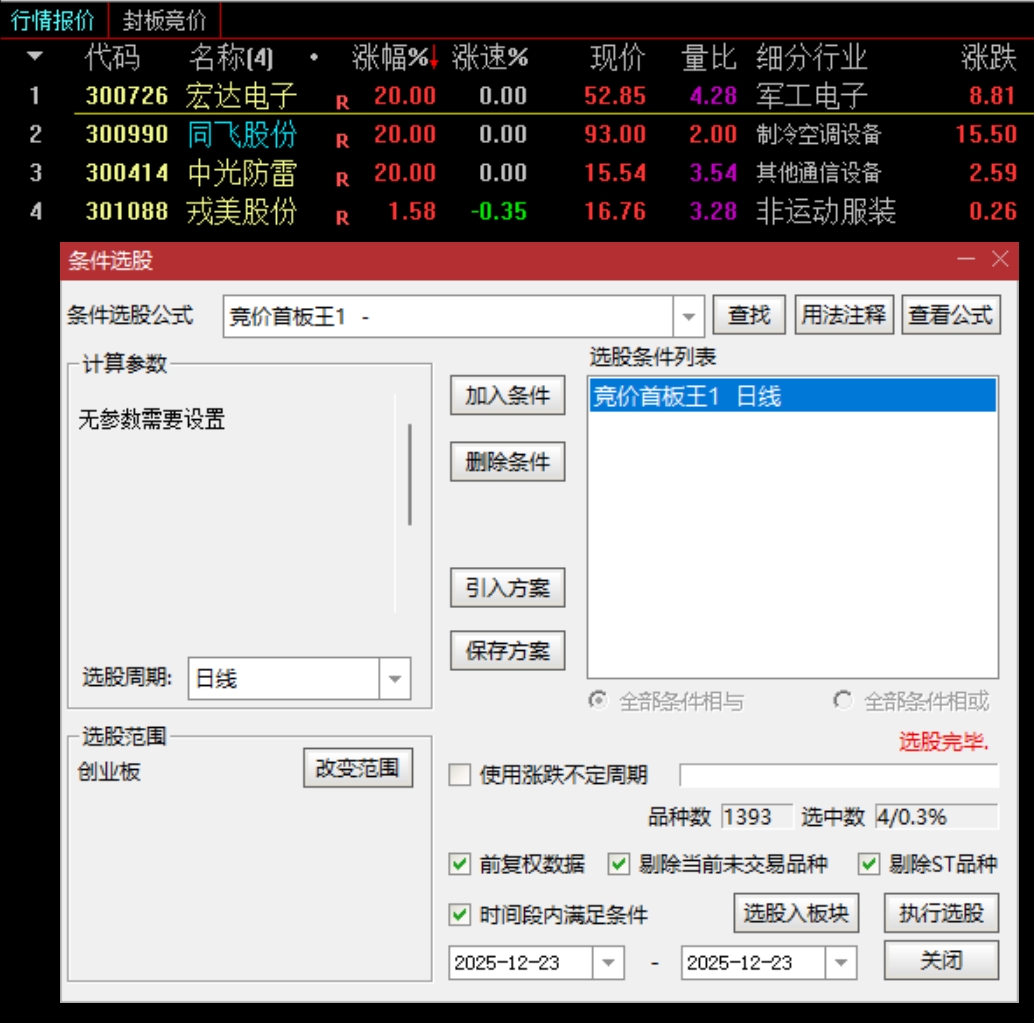Screen dimensions: 1034x1023
Task: Click the 非运动服装 industry cell
Action: coord(826,212)
